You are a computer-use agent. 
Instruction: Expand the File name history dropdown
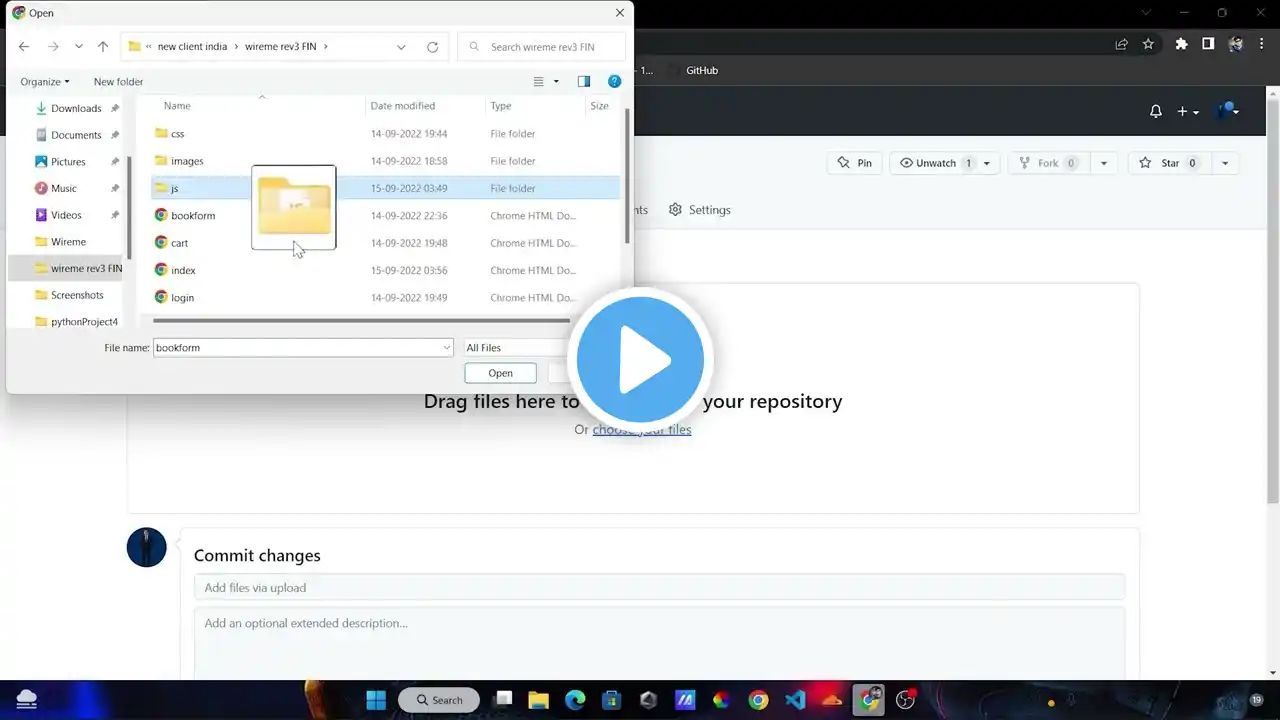click(446, 348)
